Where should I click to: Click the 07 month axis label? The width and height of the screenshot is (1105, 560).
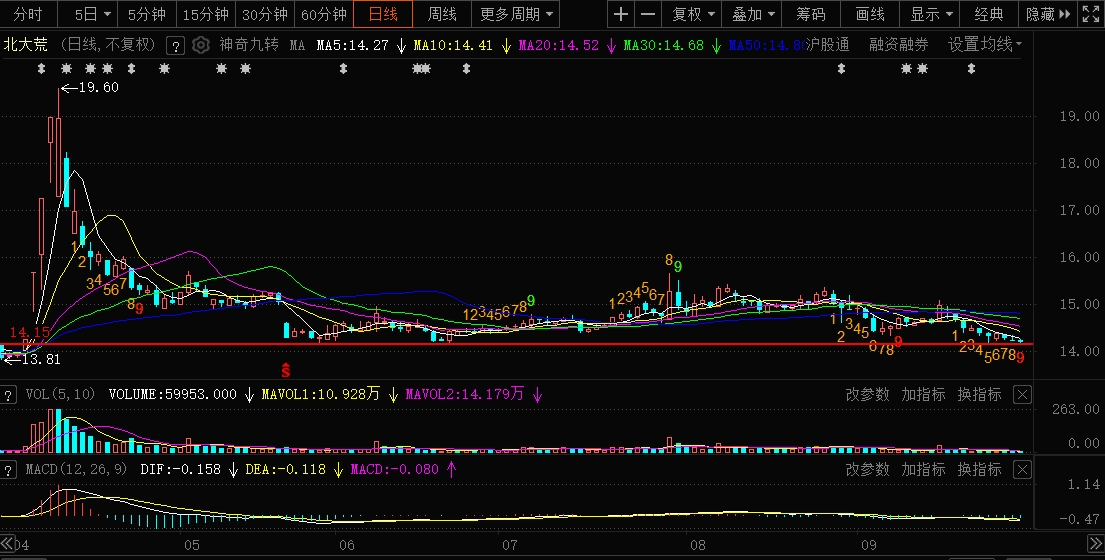point(510,545)
